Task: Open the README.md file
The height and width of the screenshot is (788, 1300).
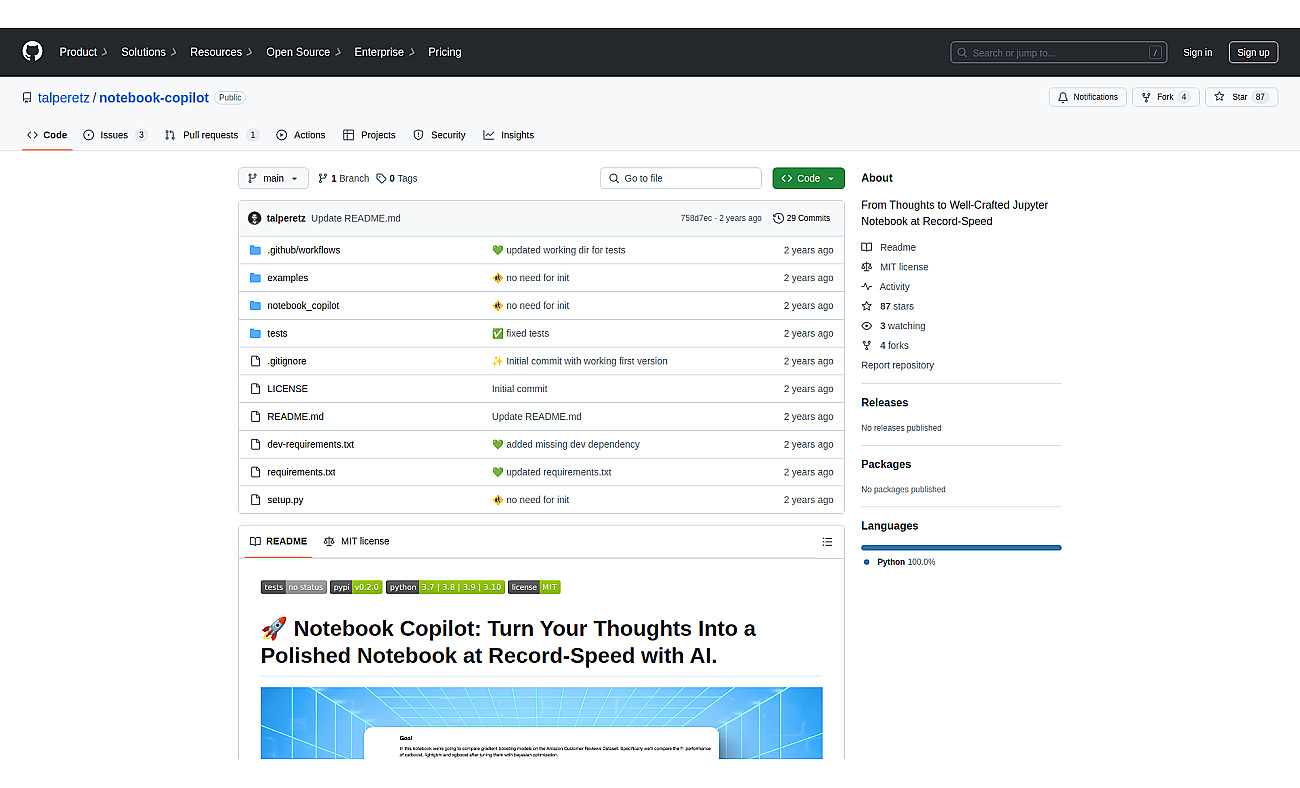Action: click(295, 417)
